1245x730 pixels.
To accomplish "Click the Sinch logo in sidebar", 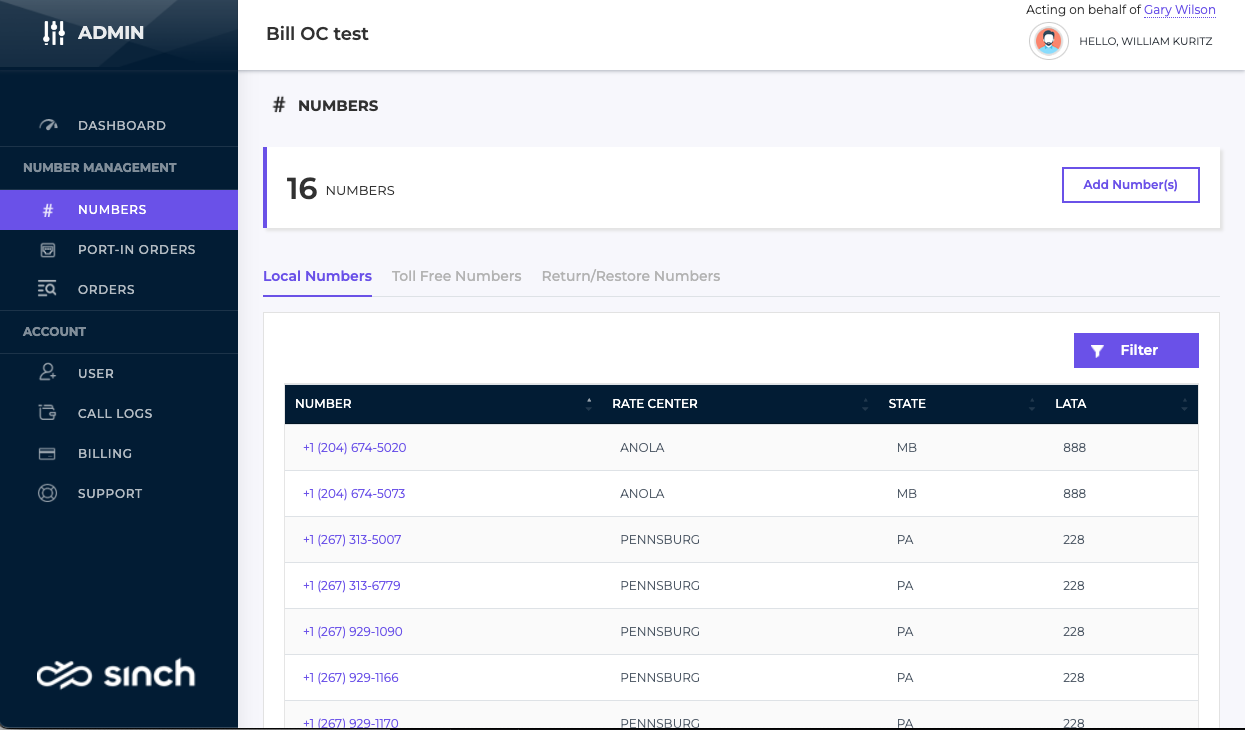I will [116, 674].
